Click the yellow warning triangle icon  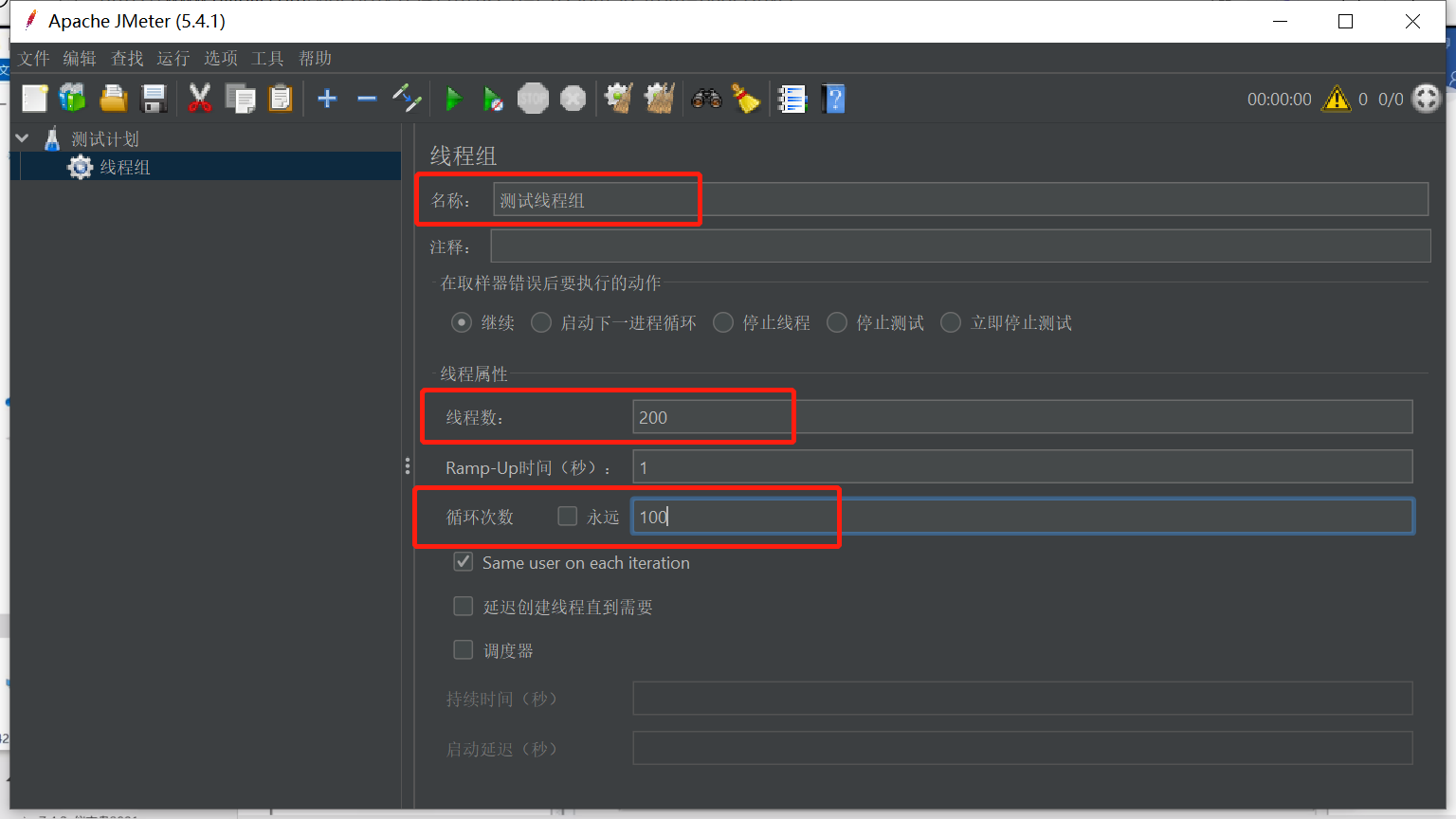[1337, 99]
